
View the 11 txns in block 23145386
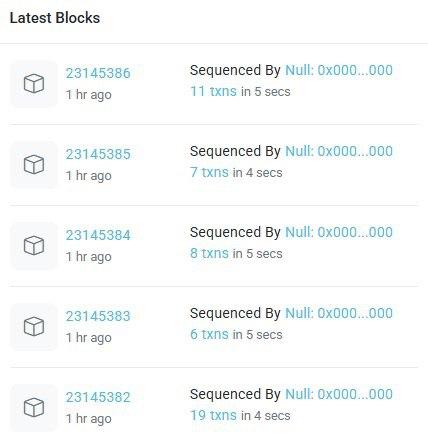click(x=213, y=91)
